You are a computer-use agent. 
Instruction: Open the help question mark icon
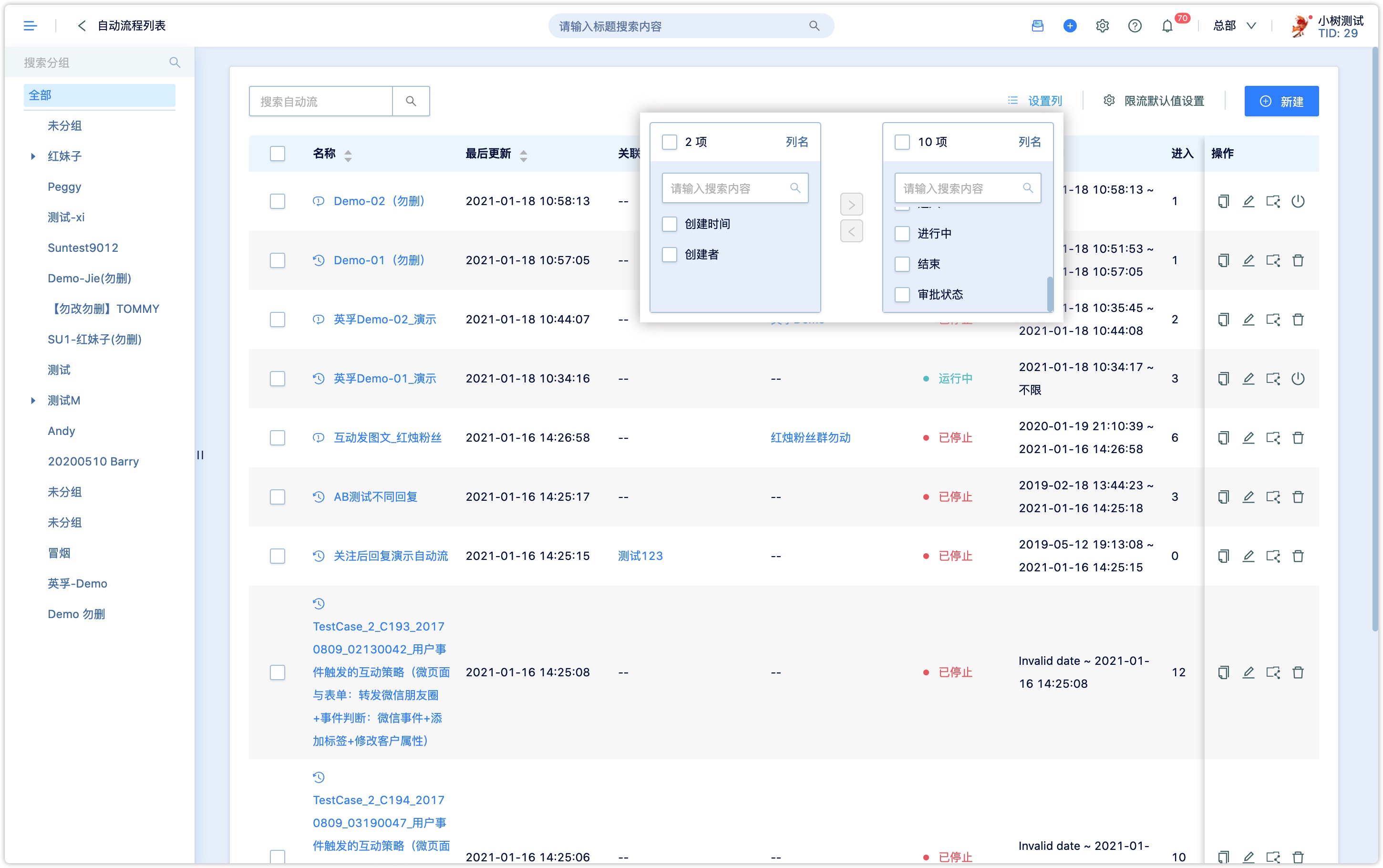coord(1135,26)
